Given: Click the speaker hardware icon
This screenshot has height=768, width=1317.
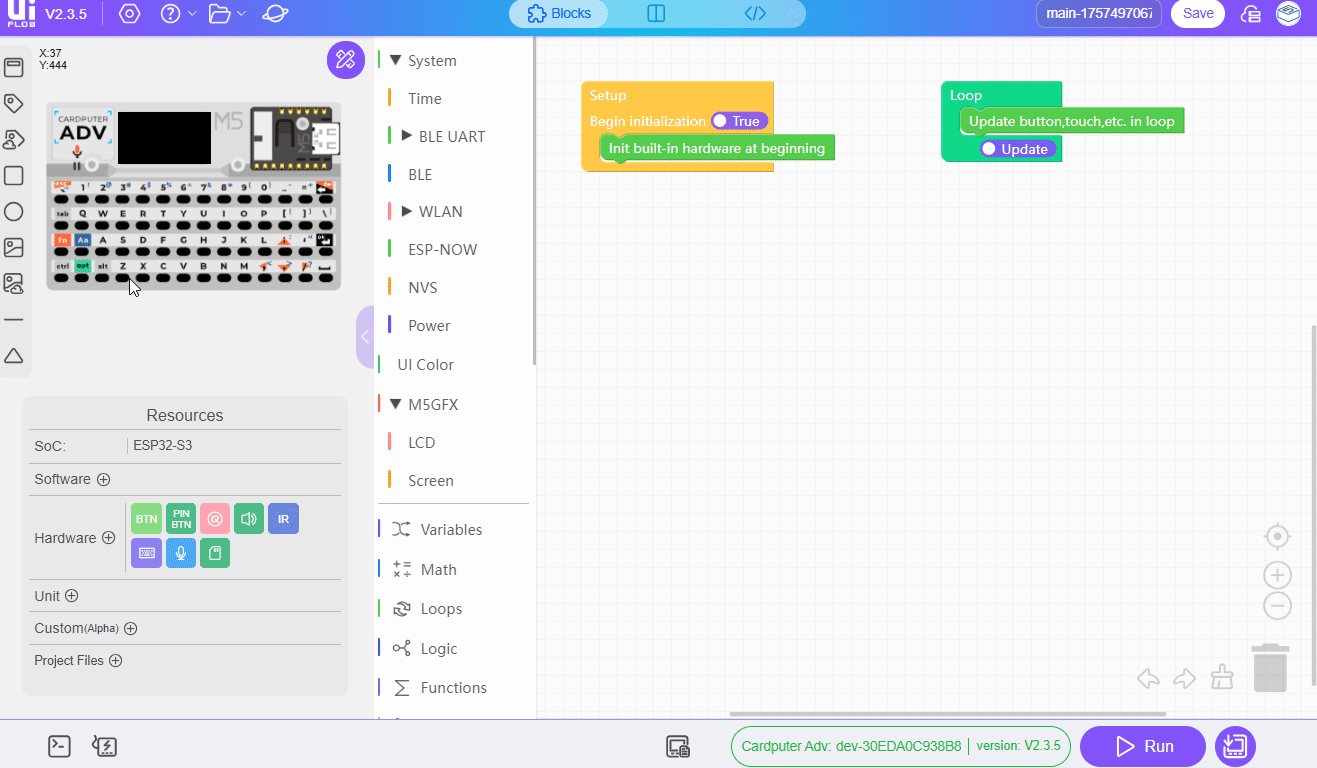Looking at the screenshot, I should tap(249, 519).
